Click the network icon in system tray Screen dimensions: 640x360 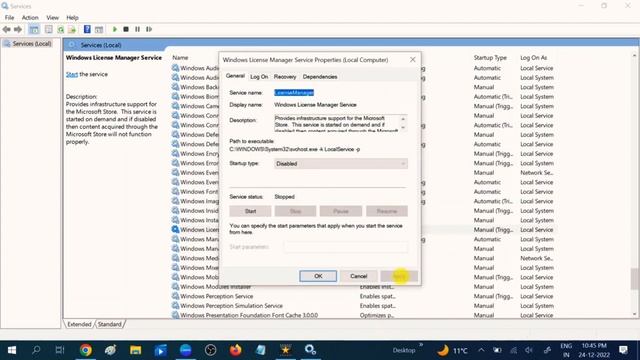[513, 350]
